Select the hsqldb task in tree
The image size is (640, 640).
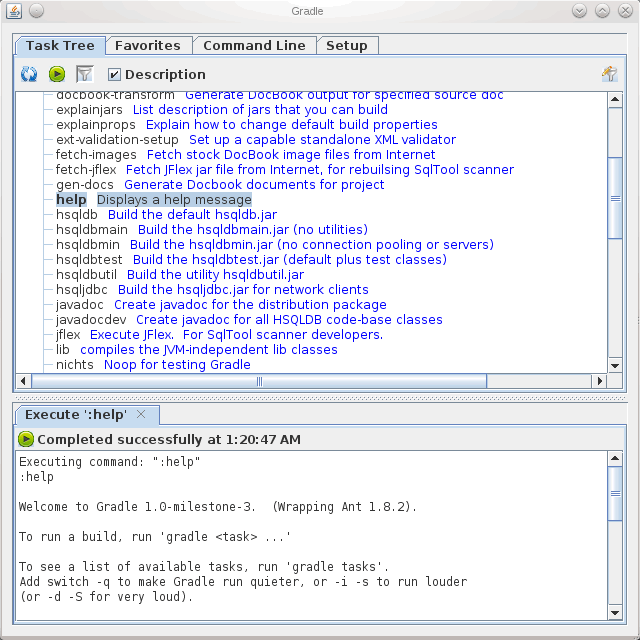click(x=77, y=215)
